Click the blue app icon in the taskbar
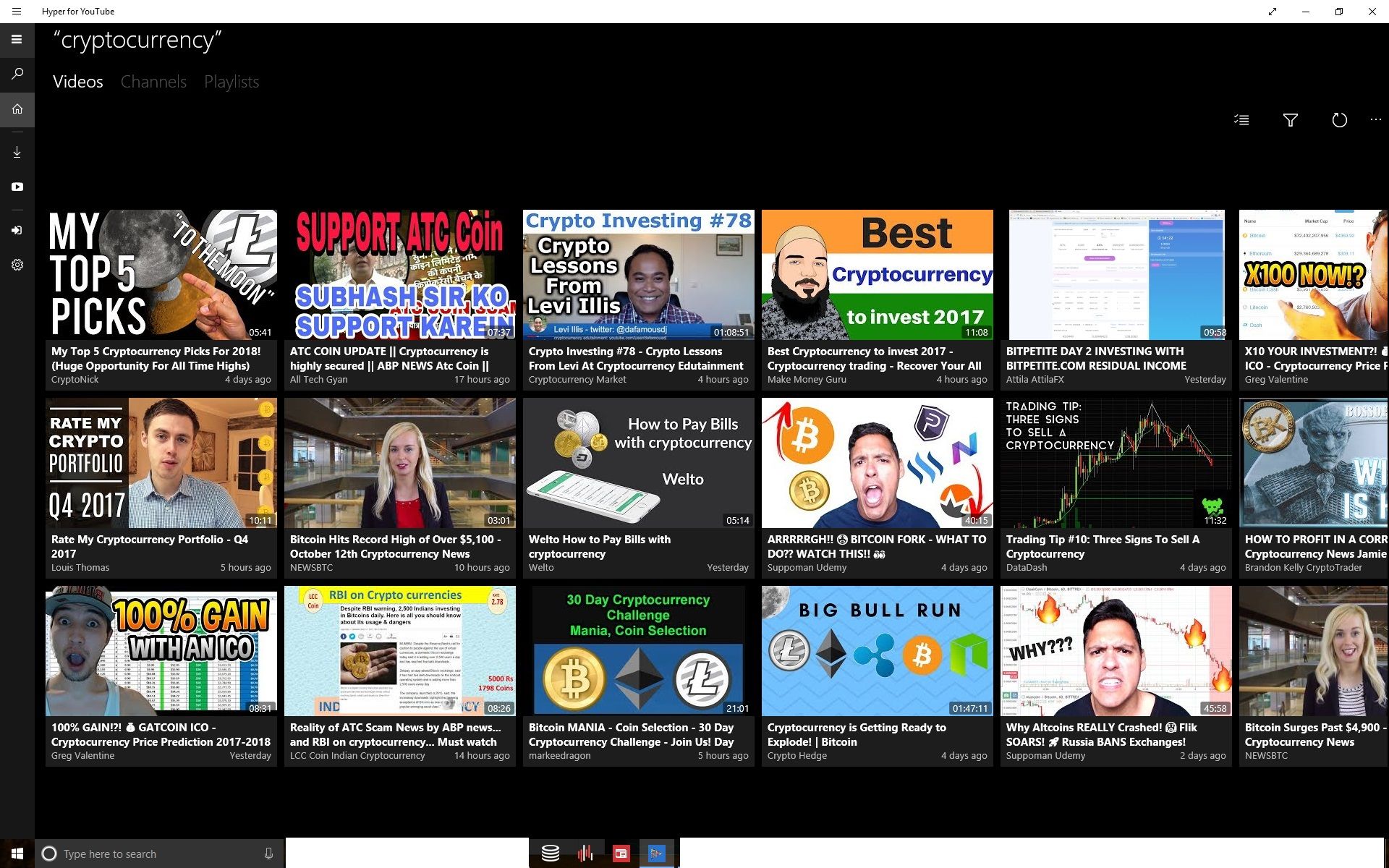The width and height of the screenshot is (1389, 868). point(655,854)
